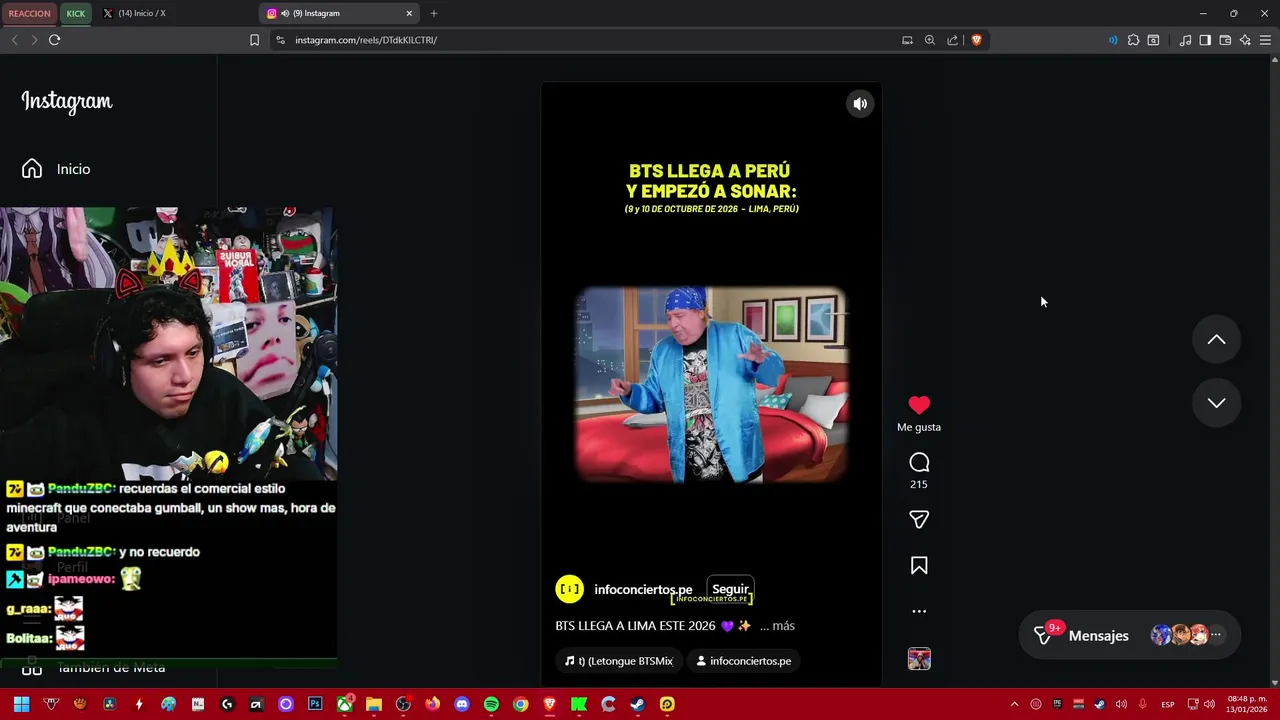This screenshot has height=720, width=1280.
Task: Open the music note playlist icon
Action: [x=1185, y=40]
